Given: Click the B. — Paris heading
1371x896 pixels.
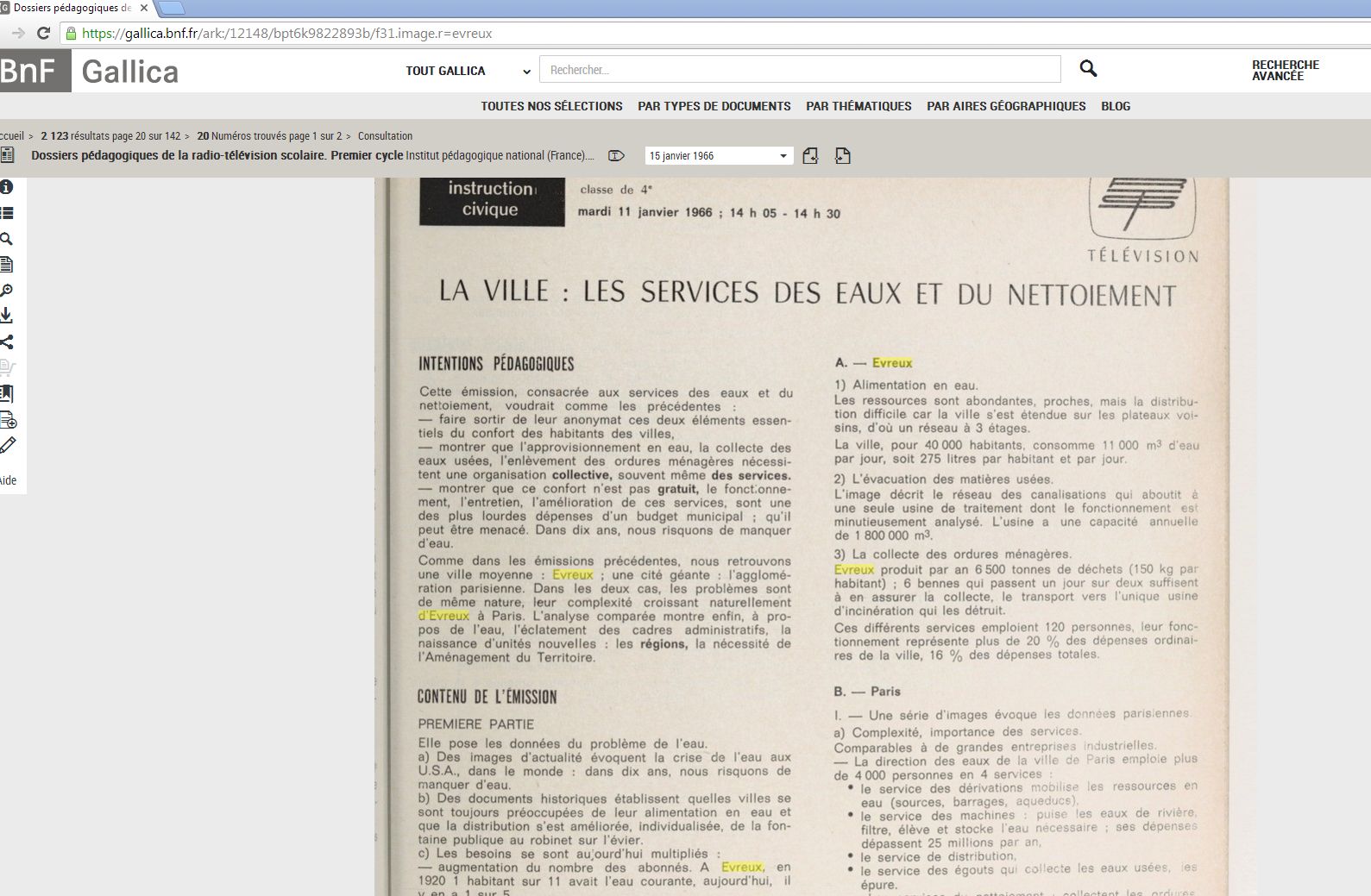Looking at the screenshot, I should (x=867, y=692).
